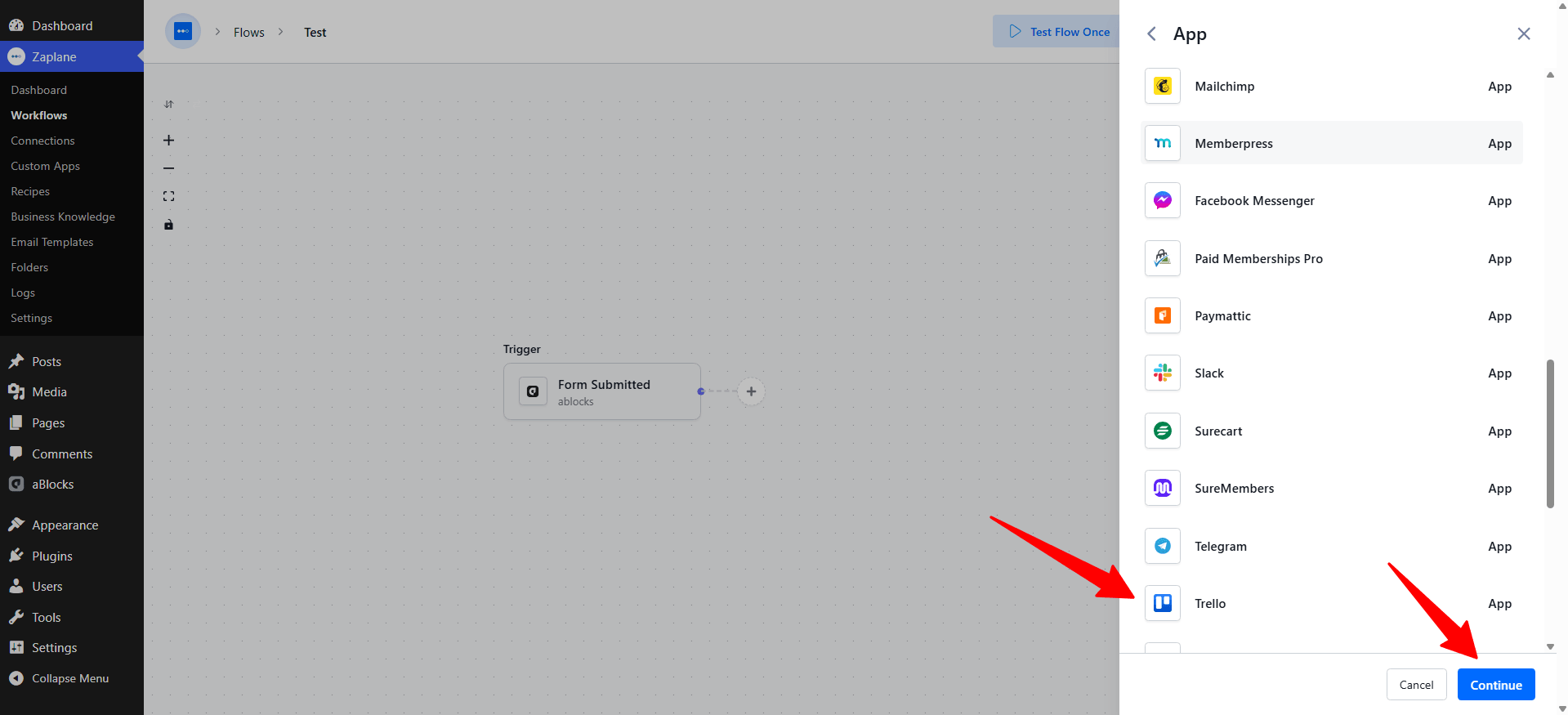1568x715 pixels.
Task: Open Folders submenu
Action: pos(29,267)
